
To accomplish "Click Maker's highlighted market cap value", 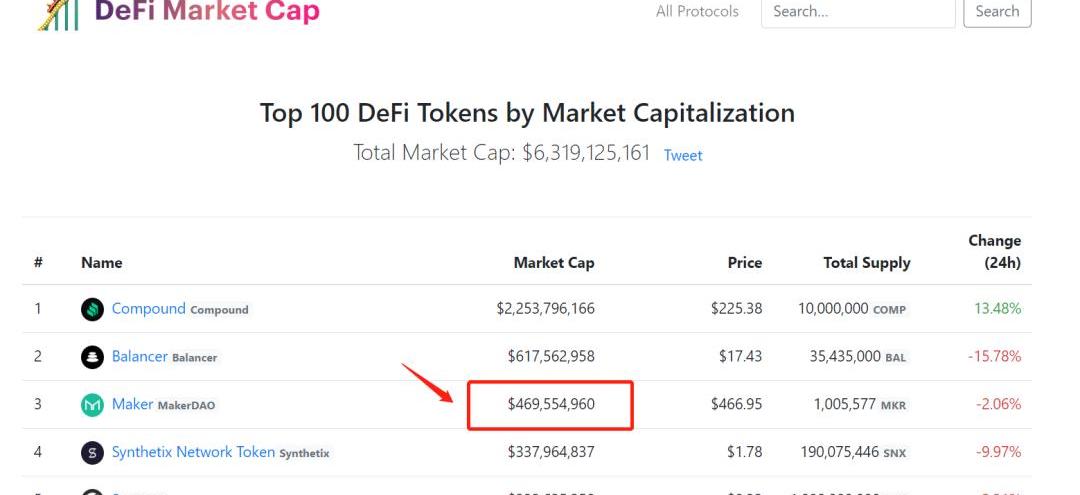I will pyautogui.click(x=550, y=404).
